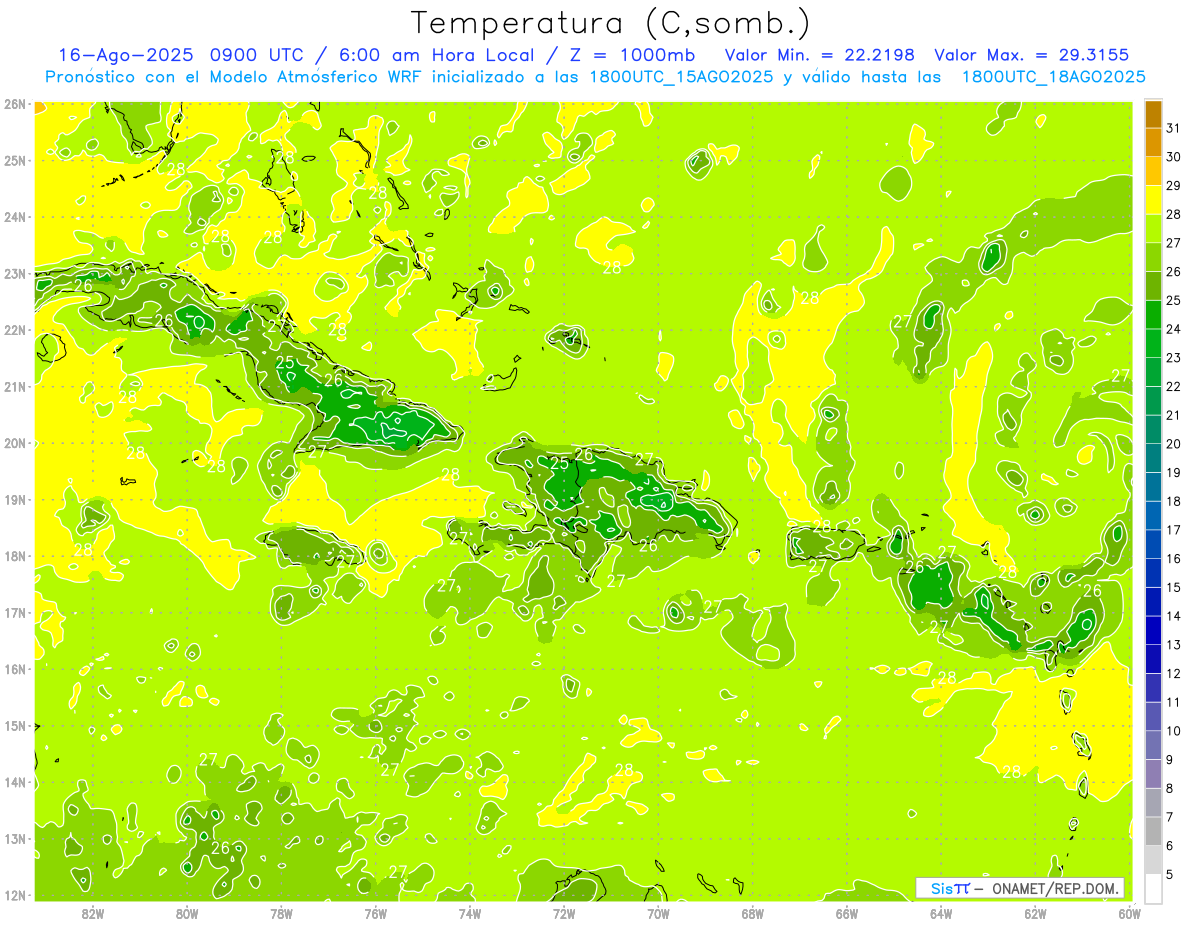Click the '22N' latitude axis label

coord(15,330)
